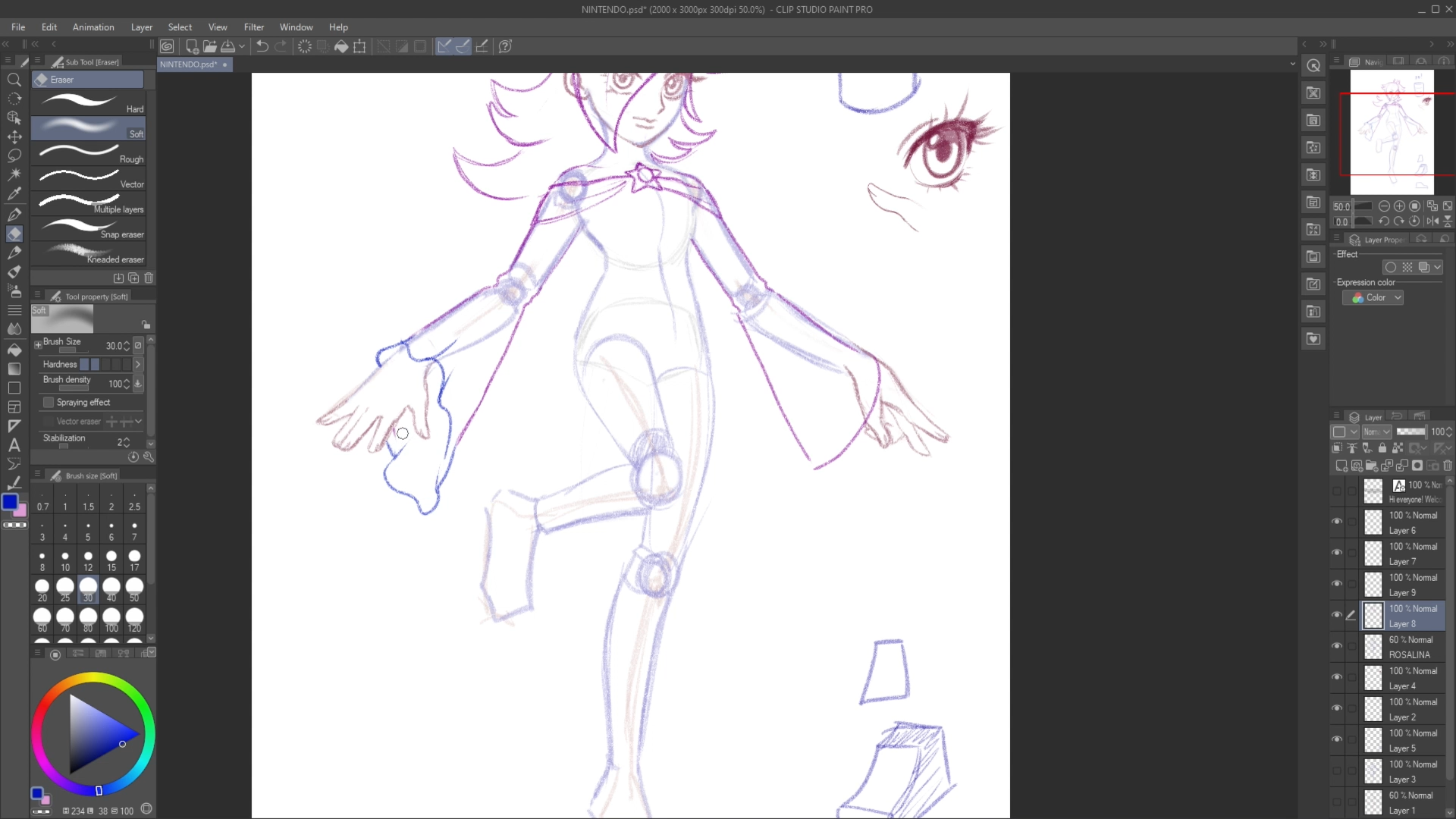
Task: Open the palette color dropdown in Layer panel
Action: coord(1345,431)
